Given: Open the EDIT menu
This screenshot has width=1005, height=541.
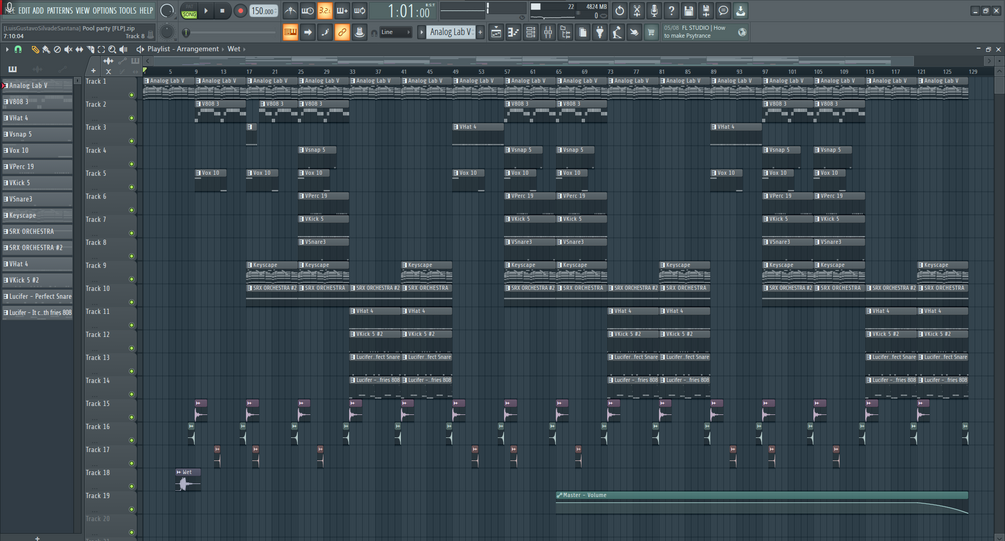Looking at the screenshot, I should click(24, 10).
